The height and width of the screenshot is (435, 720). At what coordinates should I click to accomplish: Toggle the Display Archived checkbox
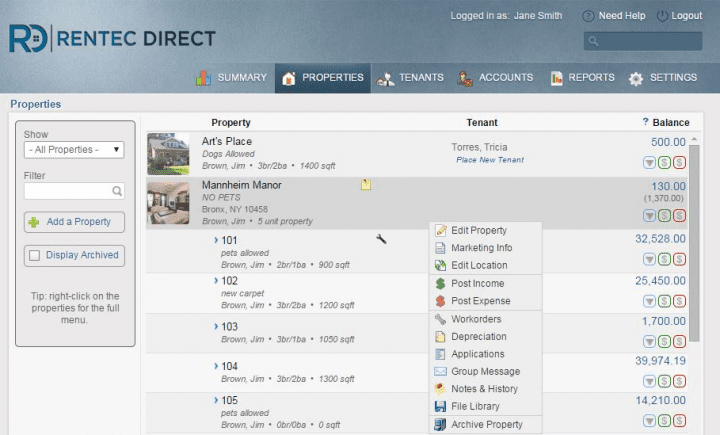pos(35,255)
